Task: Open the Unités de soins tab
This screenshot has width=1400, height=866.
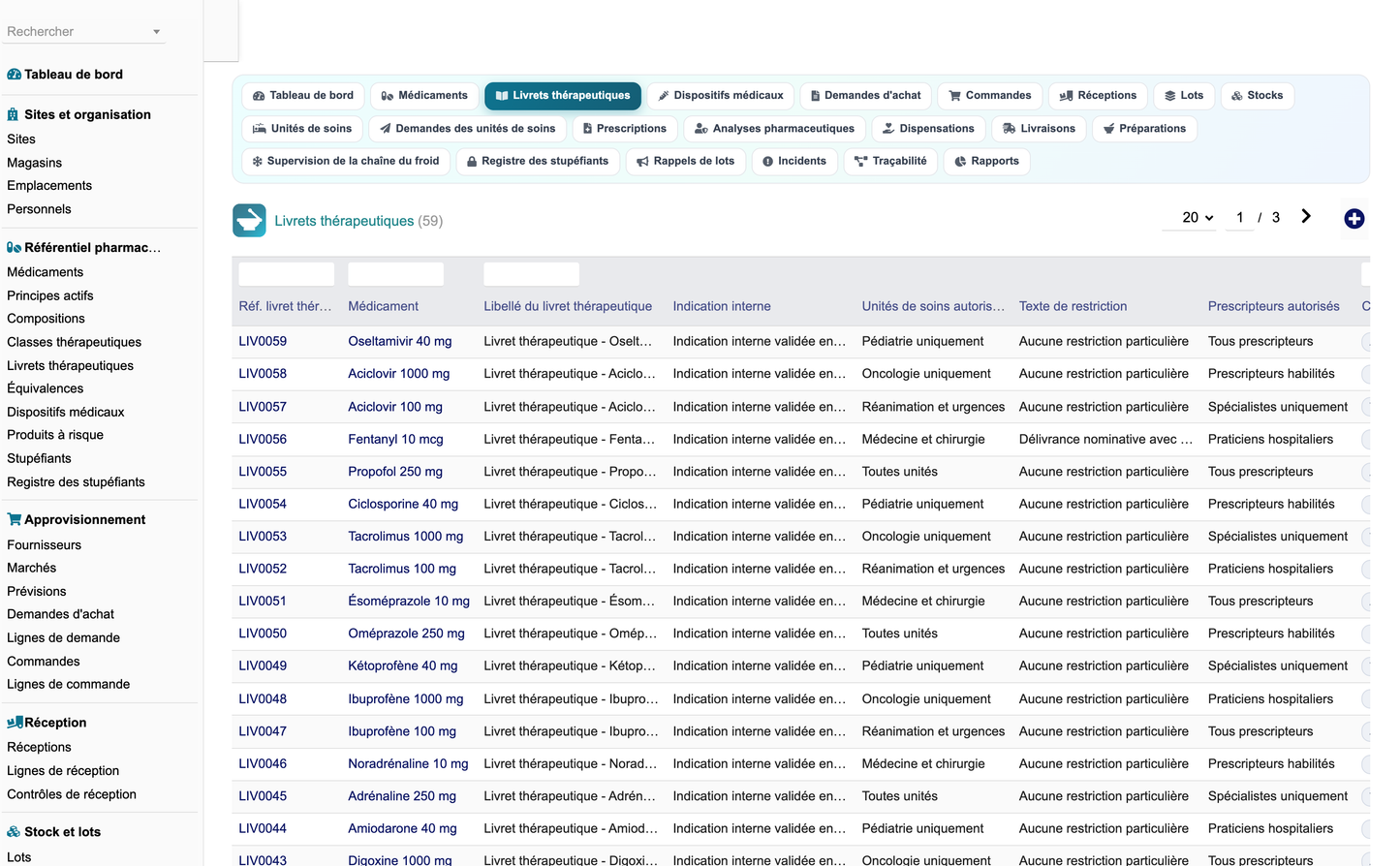Action: coord(302,129)
